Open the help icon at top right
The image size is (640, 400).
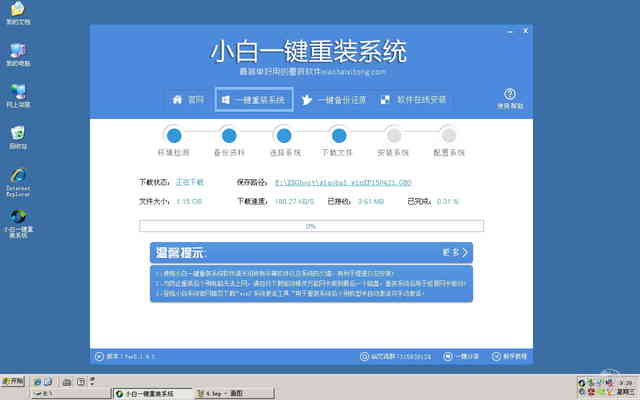[509, 94]
